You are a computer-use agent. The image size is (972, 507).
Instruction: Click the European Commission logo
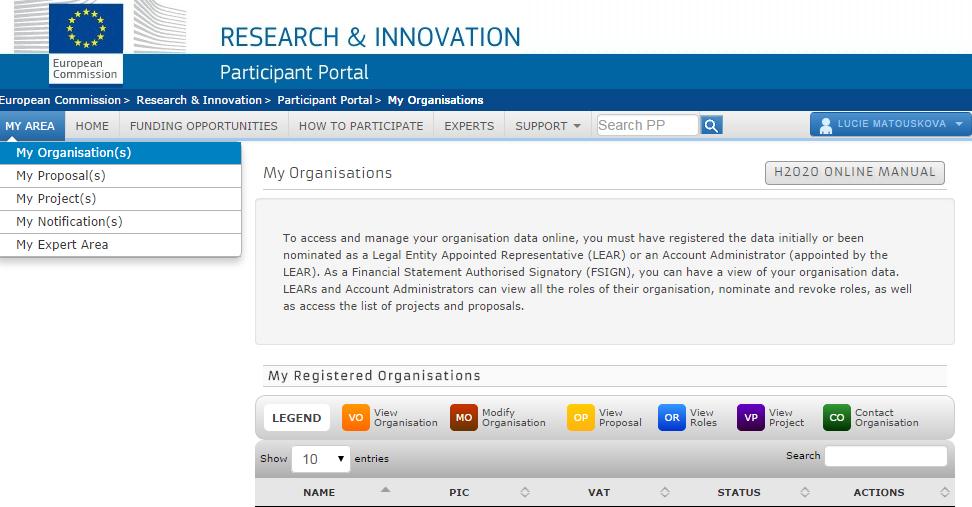pos(86,43)
